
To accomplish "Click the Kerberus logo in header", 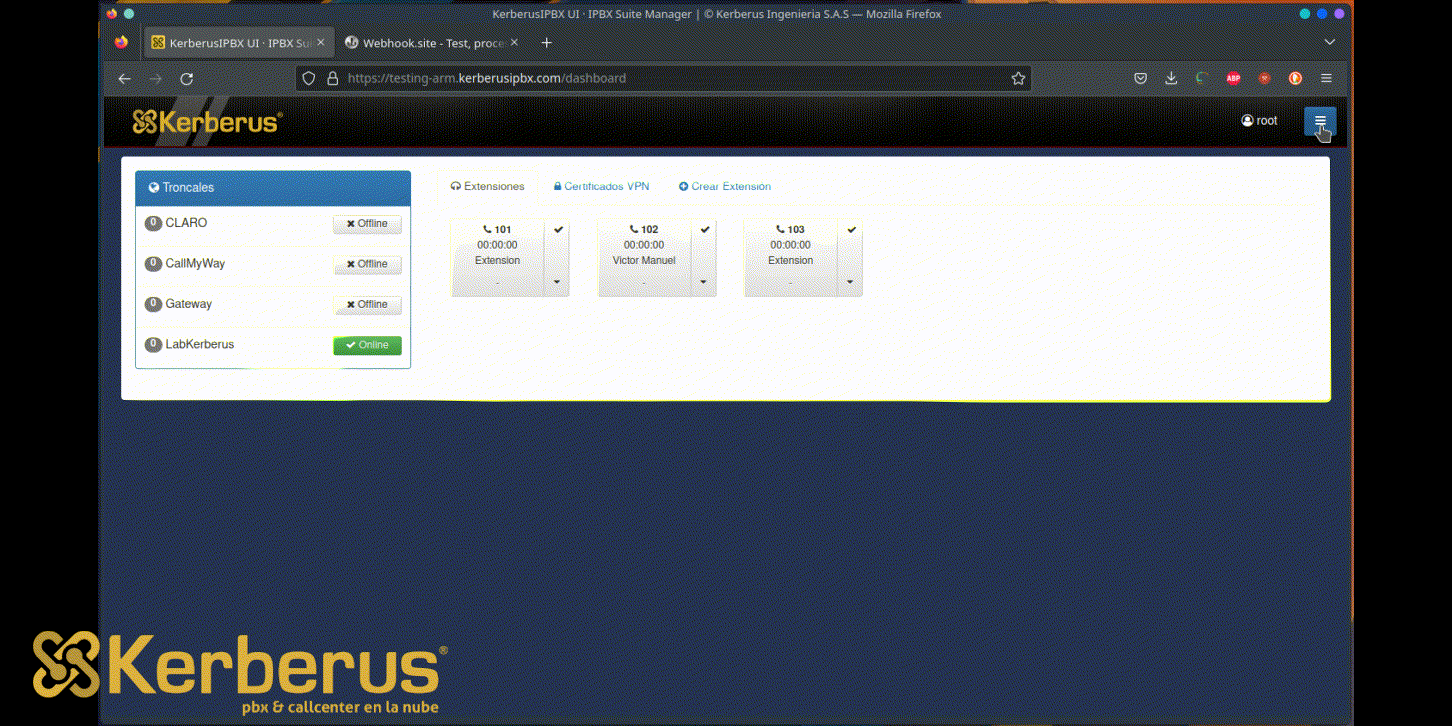I will (207, 122).
